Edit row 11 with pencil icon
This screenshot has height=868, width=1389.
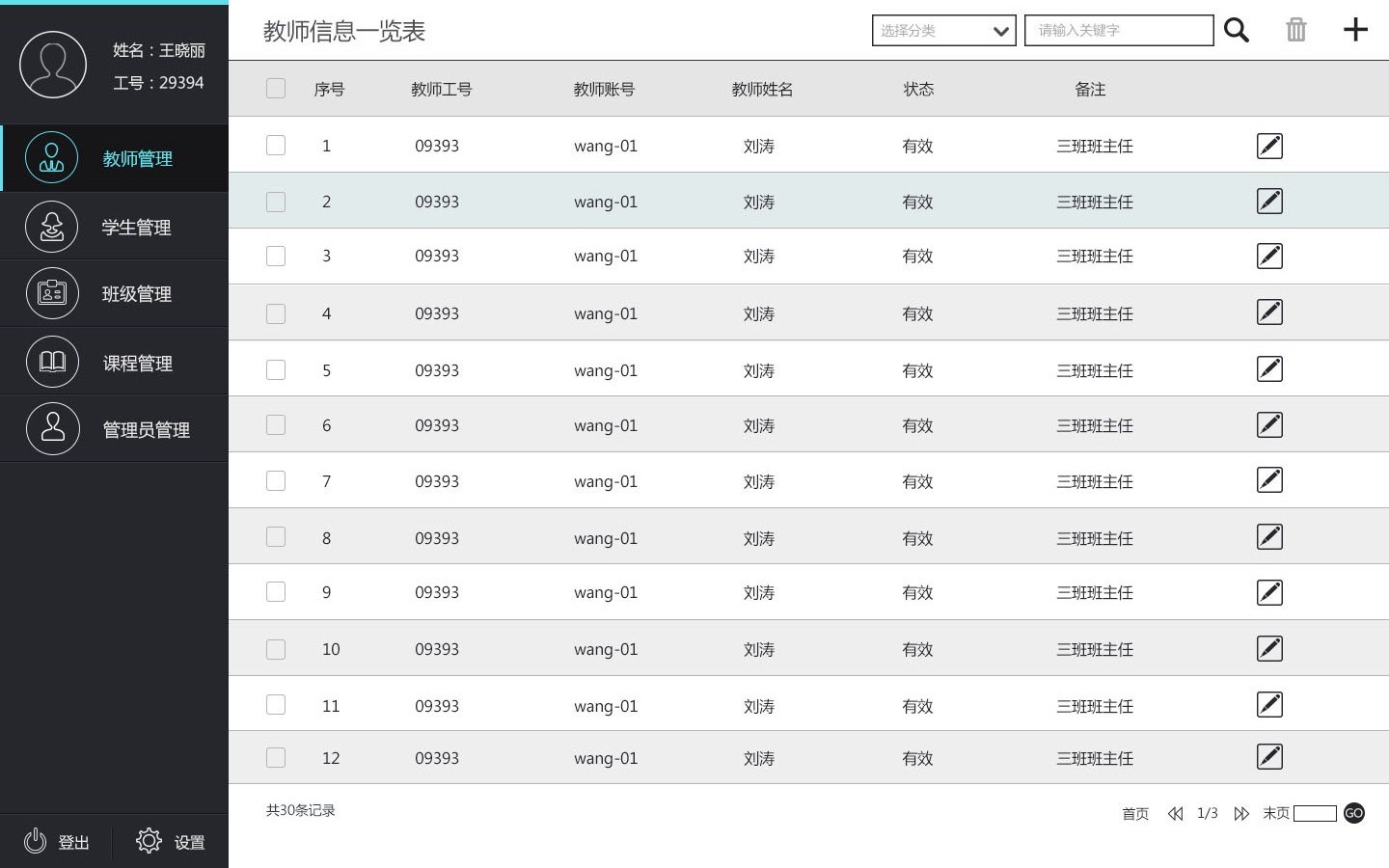(x=1269, y=705)
